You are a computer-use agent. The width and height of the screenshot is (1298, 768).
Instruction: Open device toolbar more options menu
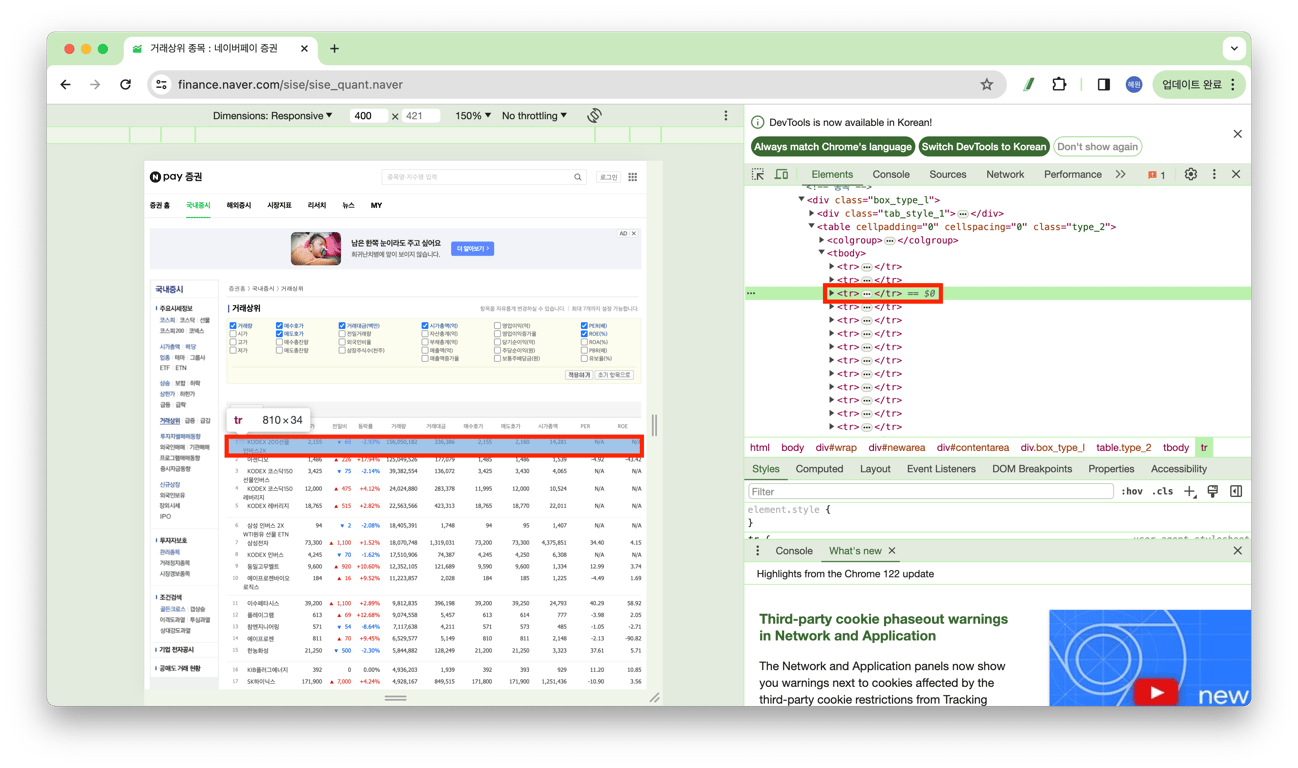(x=726, y=116)
